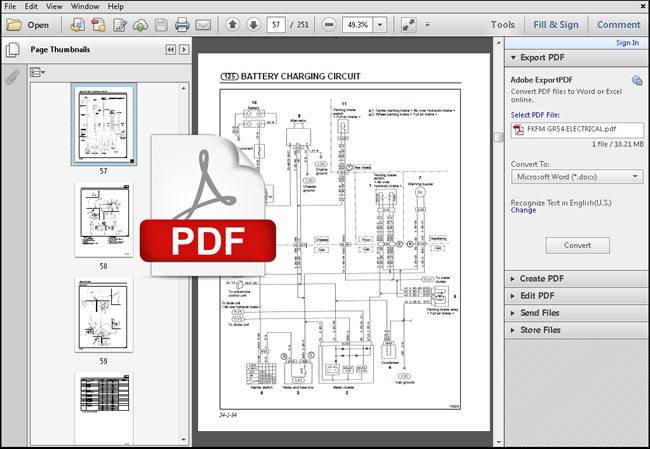Open the File menu
Viewport: 650px width, 449px height.
pos(10,6)
